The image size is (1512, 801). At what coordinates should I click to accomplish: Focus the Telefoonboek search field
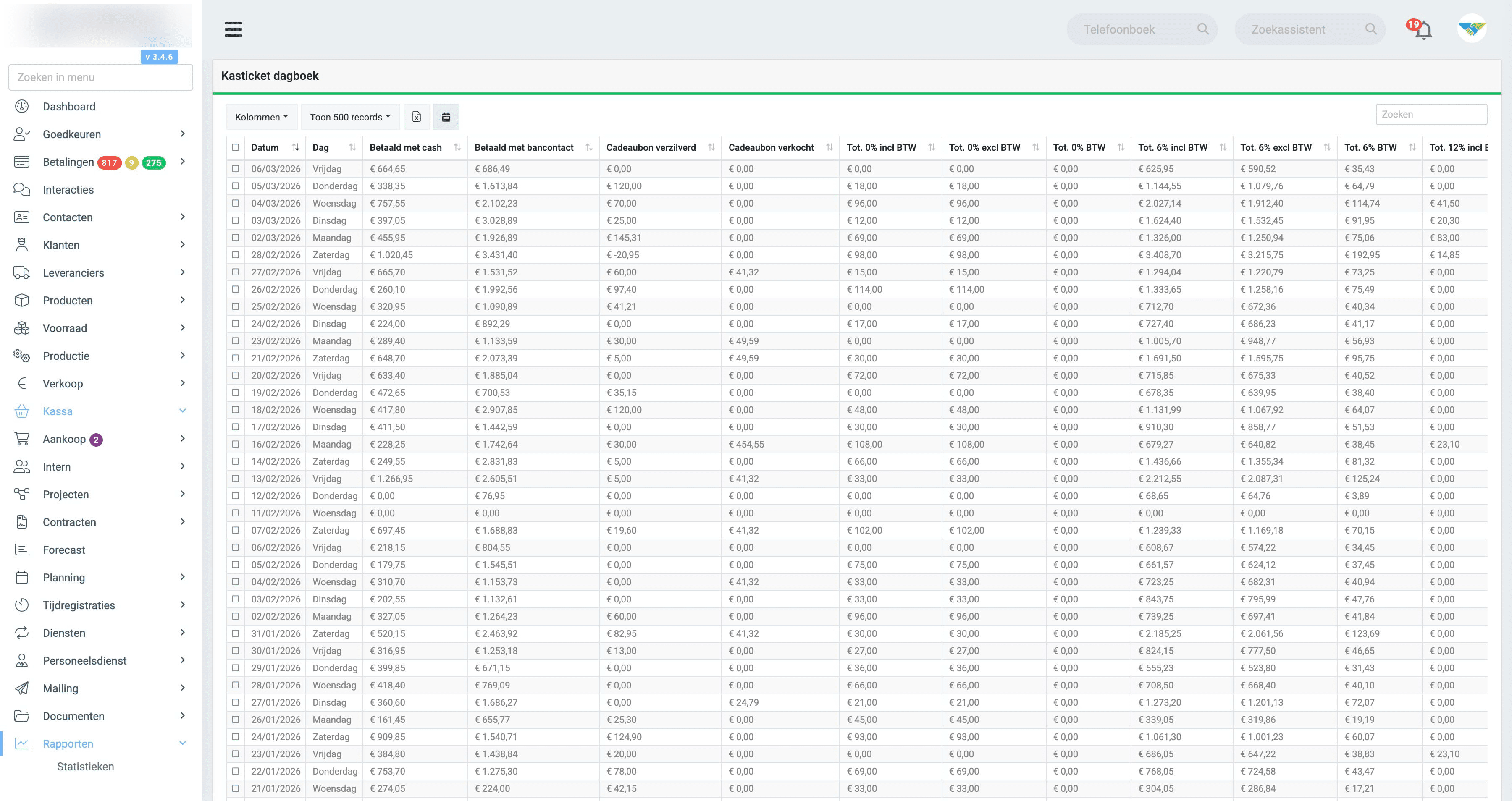[1142, 29]
